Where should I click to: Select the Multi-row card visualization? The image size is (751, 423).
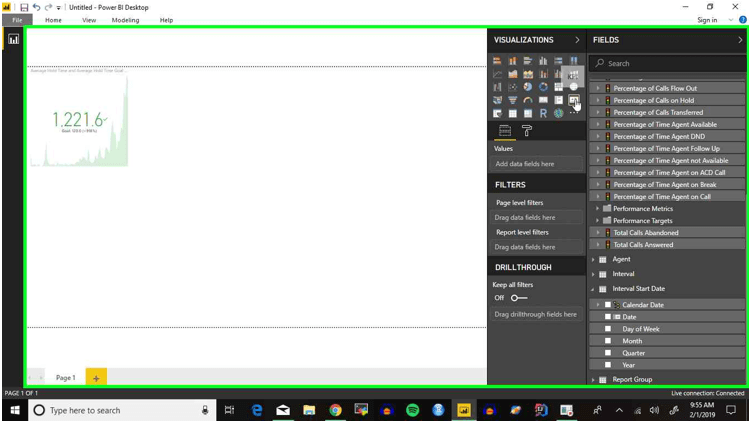[x=558, y=100]
